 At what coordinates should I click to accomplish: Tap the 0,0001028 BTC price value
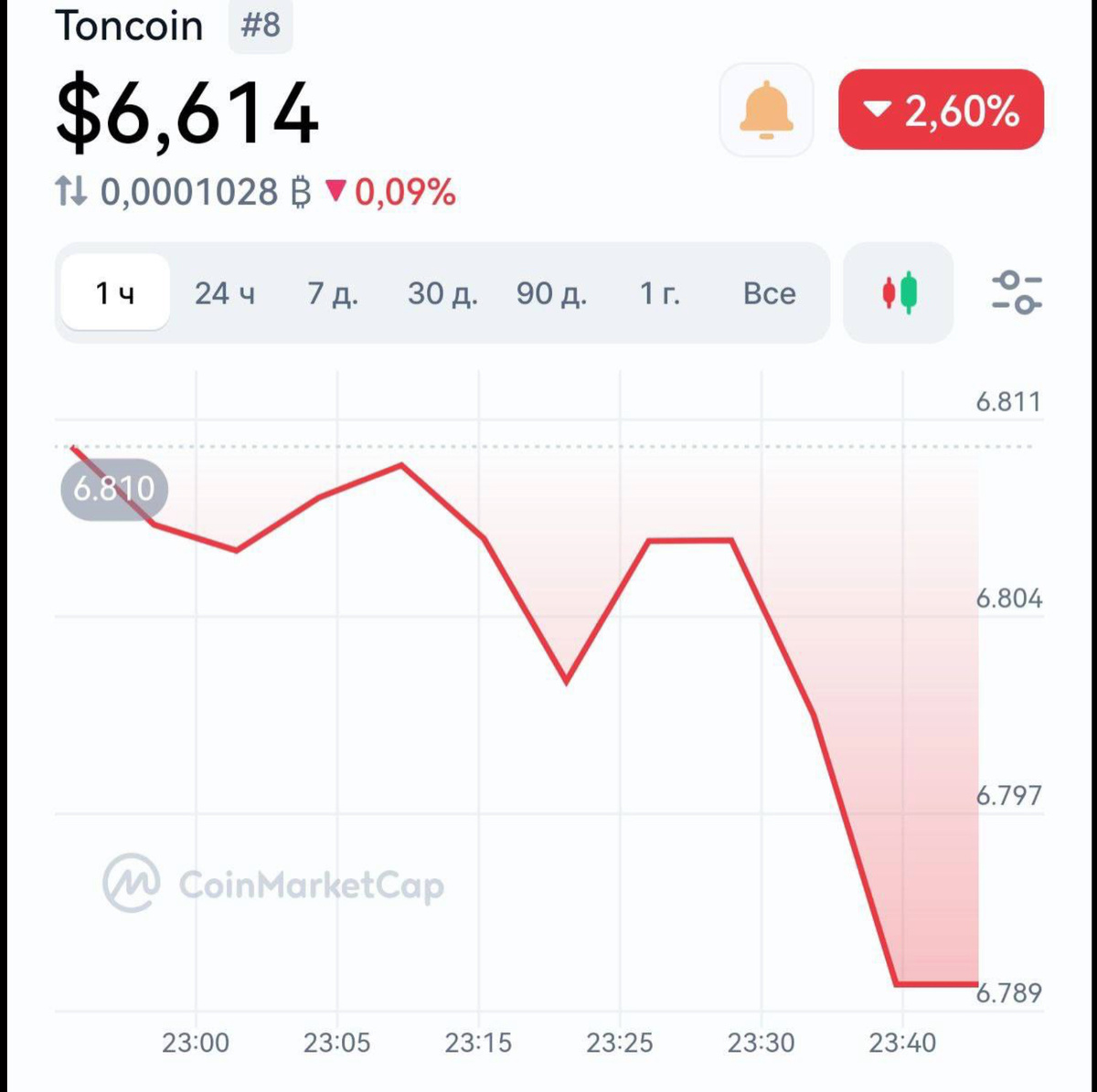[x=189, y=192]
